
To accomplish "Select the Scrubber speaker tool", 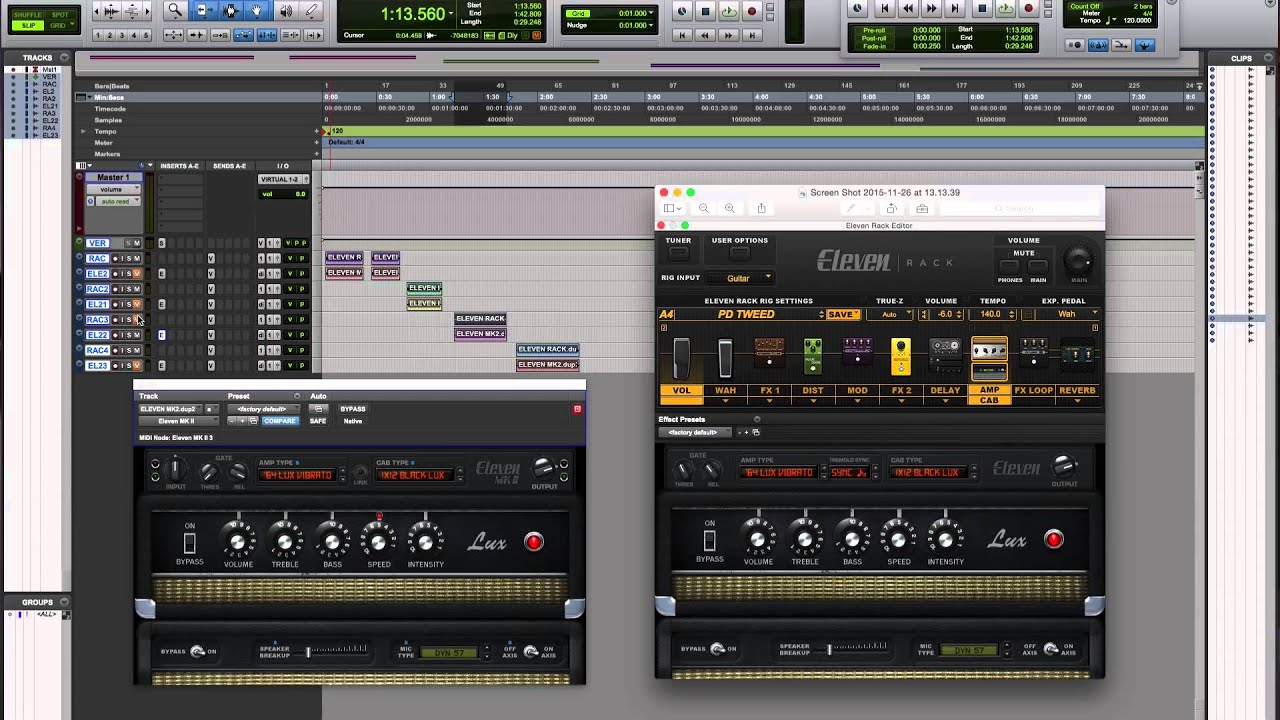I will [285, 11].
